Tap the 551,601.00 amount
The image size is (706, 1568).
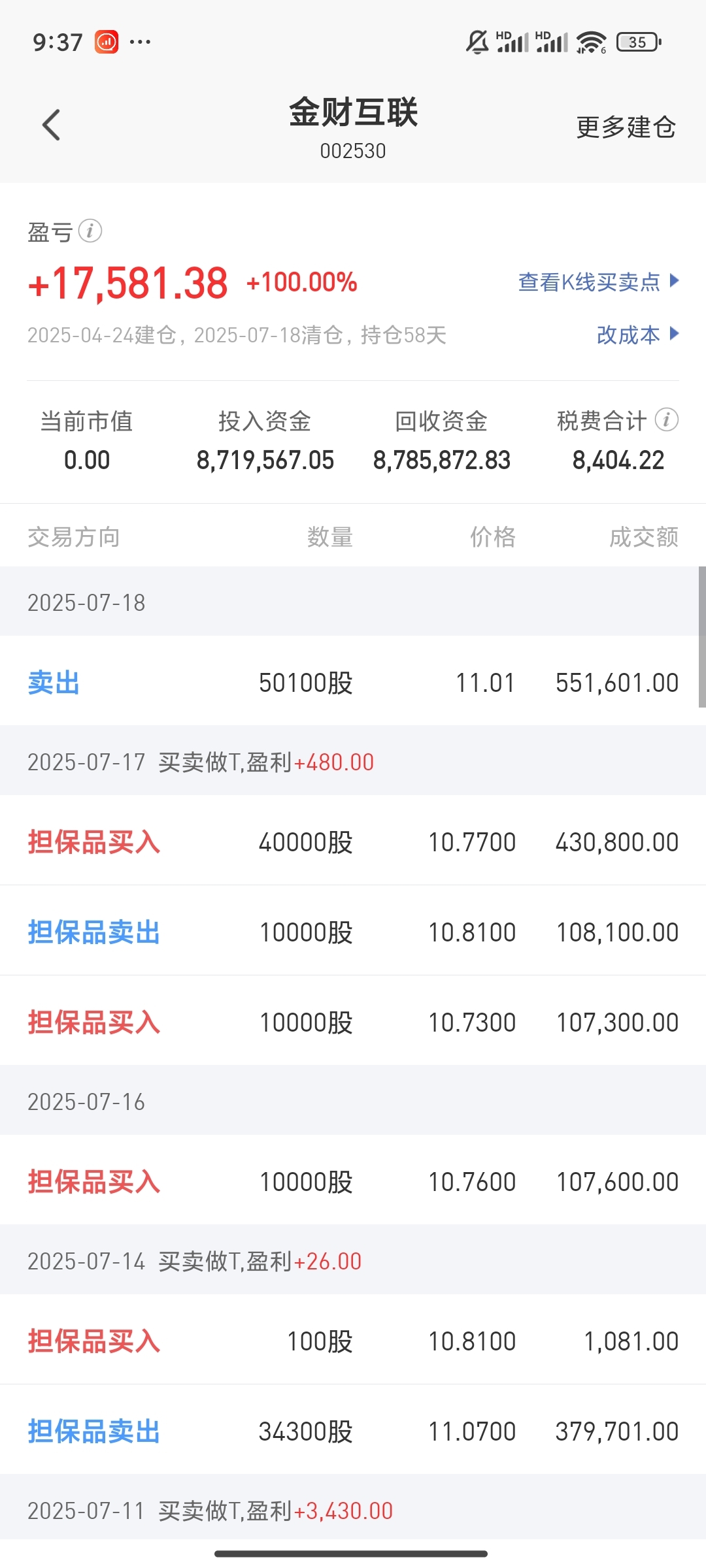(x=617, y=683)
